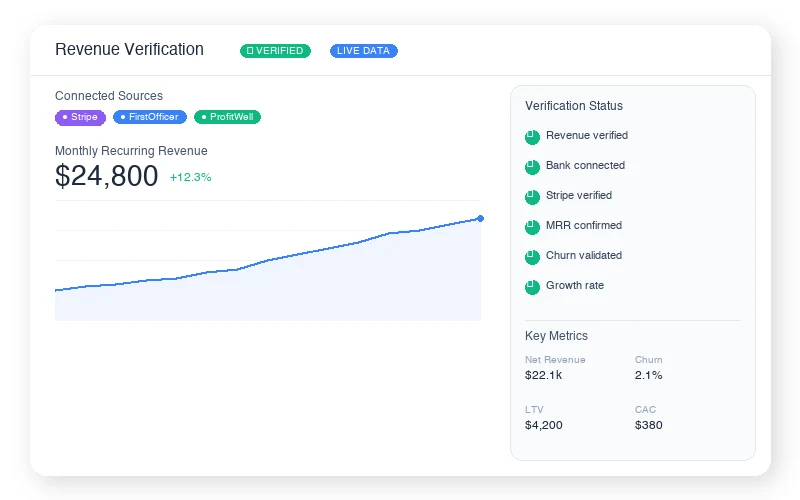Click the LTV $4,200 metric

(544, 417)
